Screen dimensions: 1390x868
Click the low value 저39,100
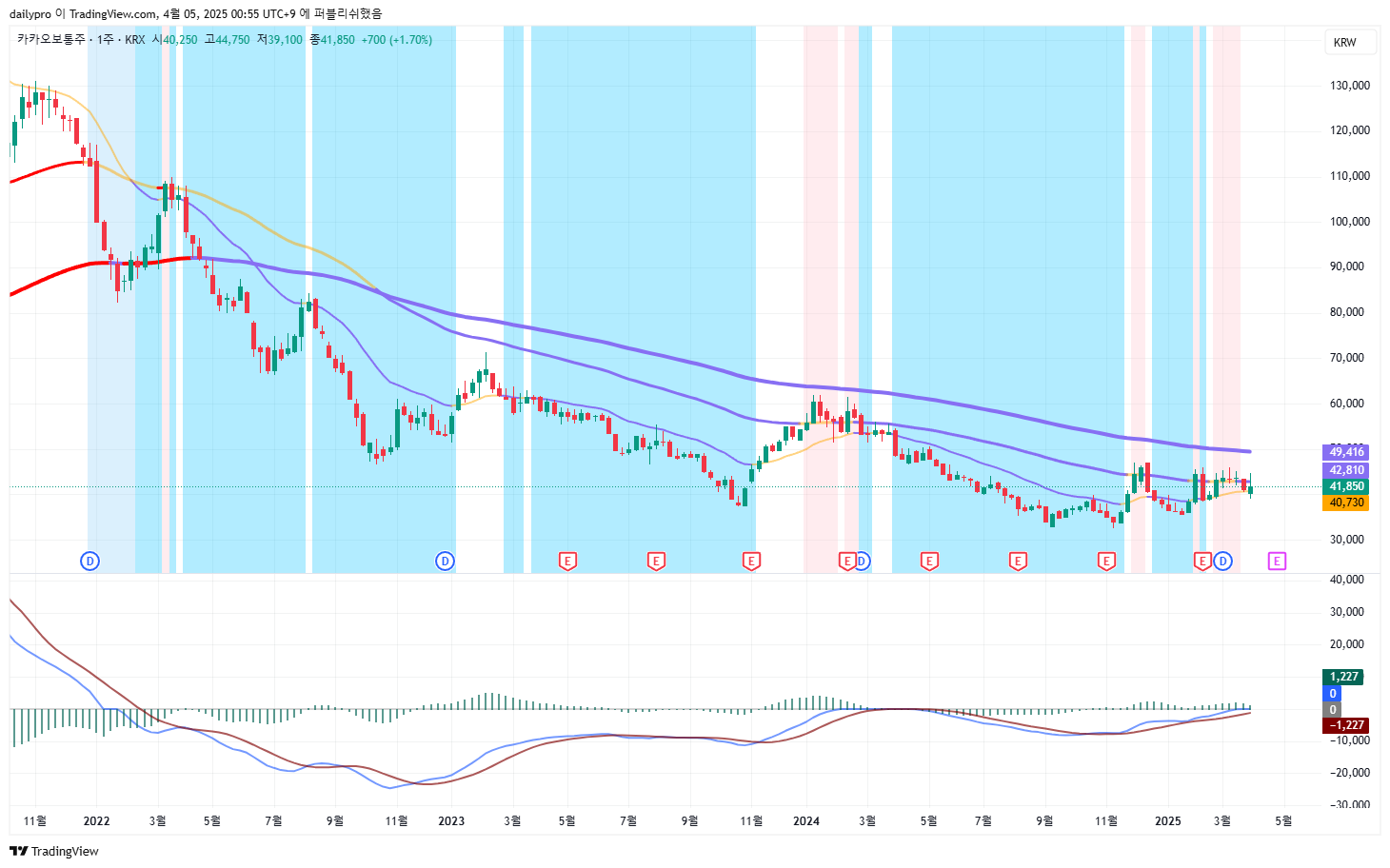[280, 40]
